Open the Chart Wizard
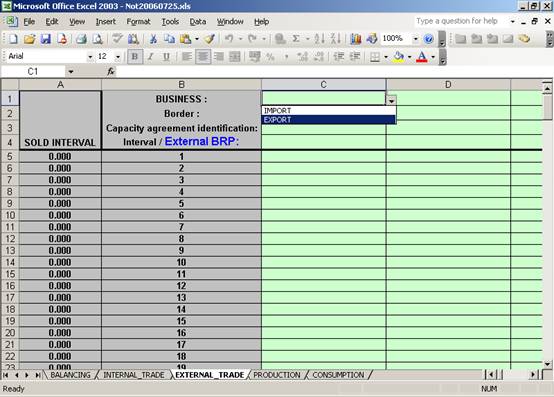The height and width of the screenshot is (397, 554). (x=356, y=39)
